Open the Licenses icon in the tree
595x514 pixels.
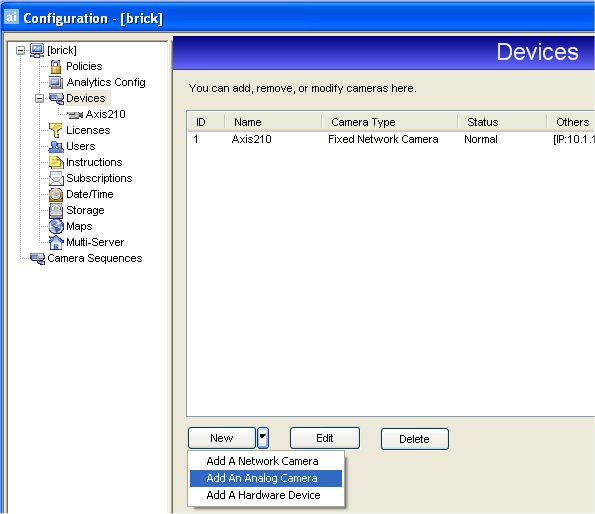tap(55, 130)
